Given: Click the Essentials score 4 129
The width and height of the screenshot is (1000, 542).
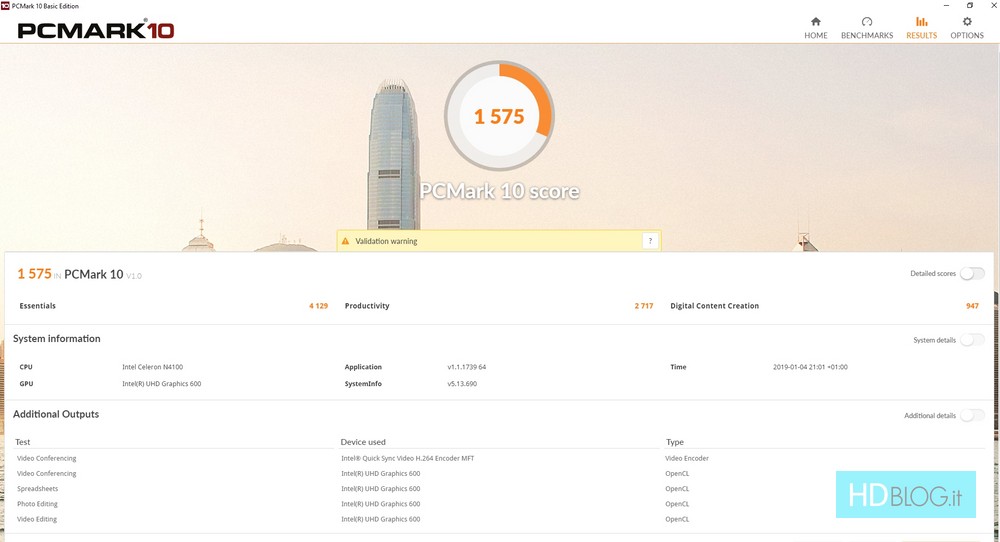Looking at the screenshot, I should coord(318,306).
